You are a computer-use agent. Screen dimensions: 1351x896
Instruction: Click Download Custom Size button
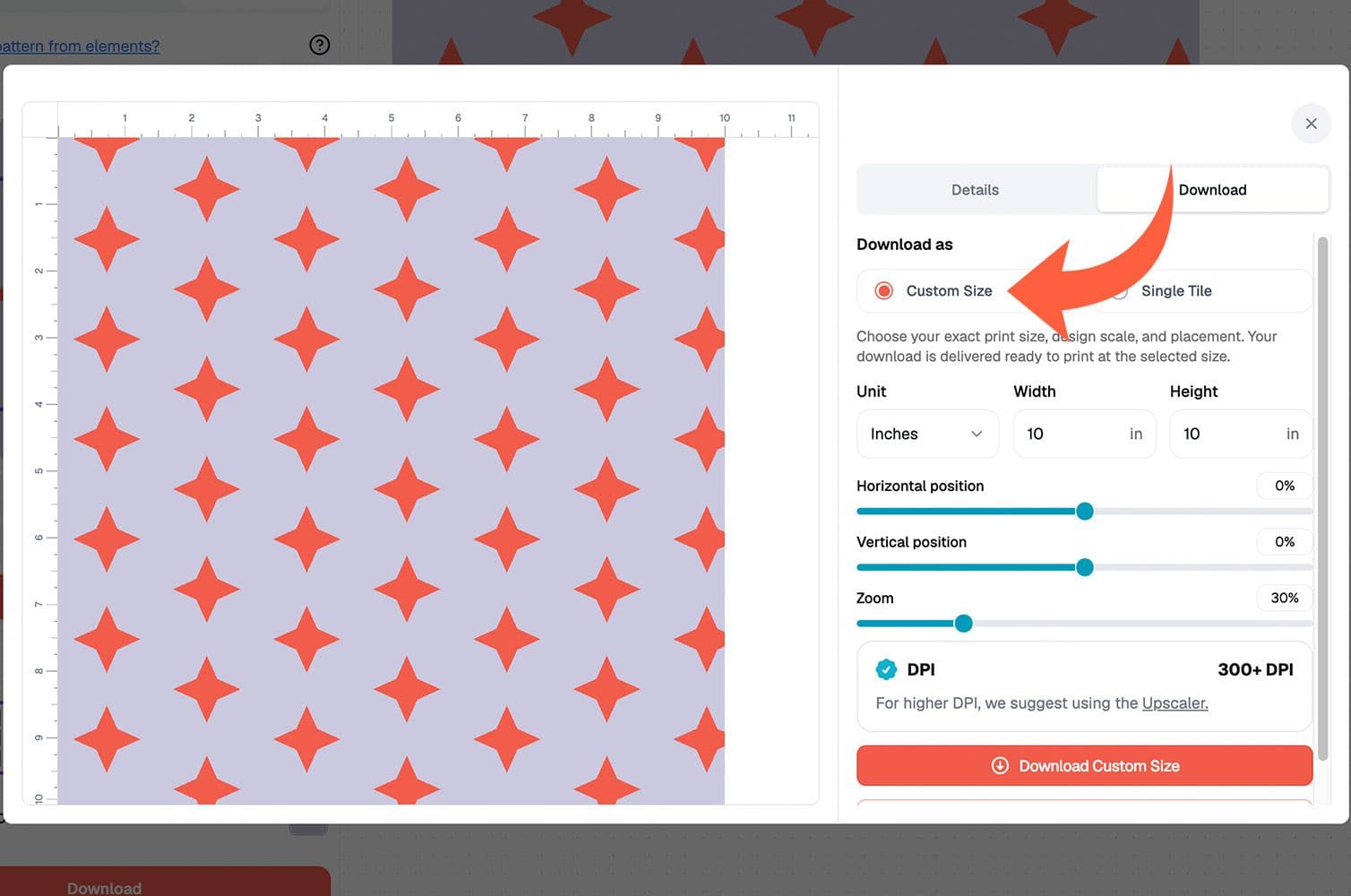point(1084,766)
